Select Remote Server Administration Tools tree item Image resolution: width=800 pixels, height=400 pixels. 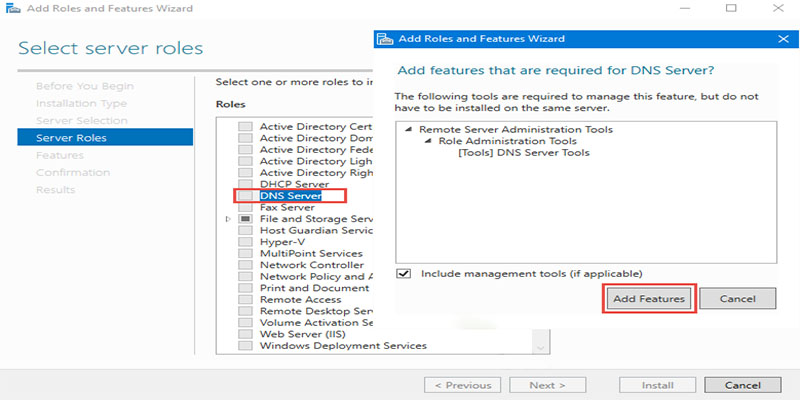coord(515,130)
